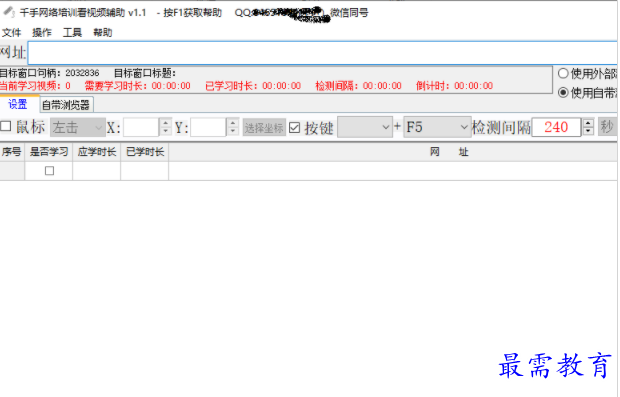Click the 已学习时长 status text
620x397 pixels.
[x=253, y=86]
